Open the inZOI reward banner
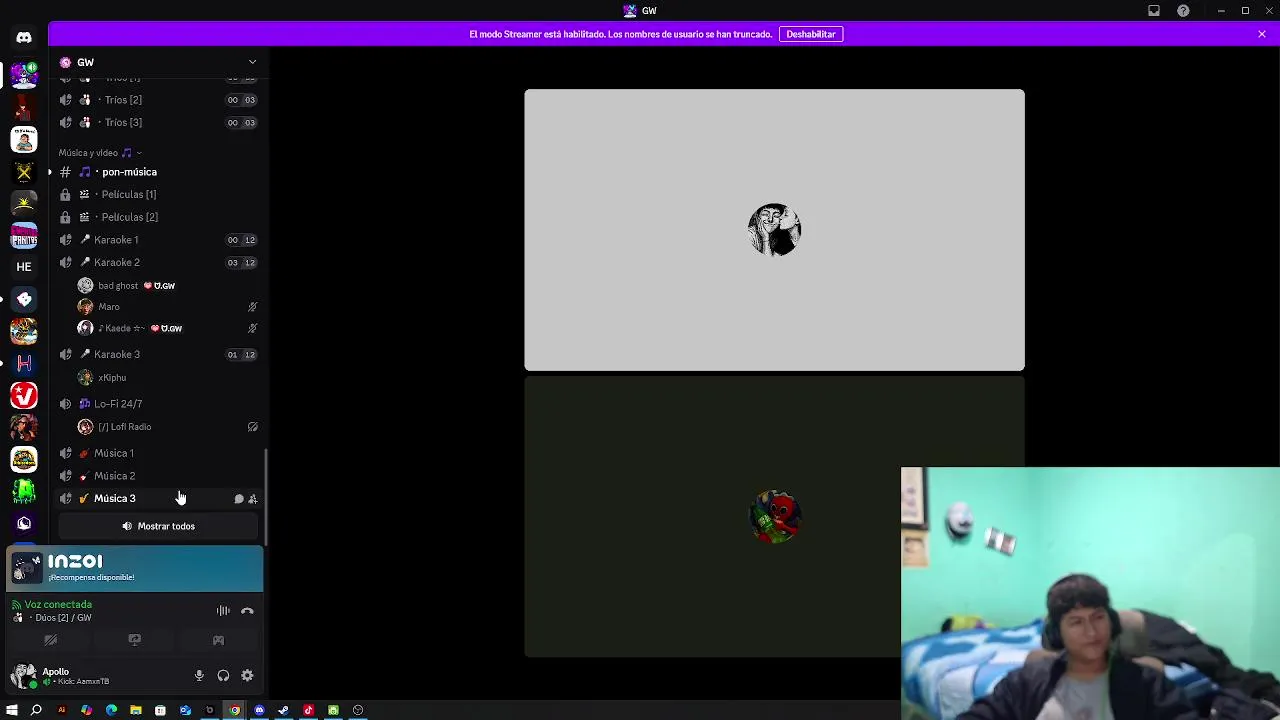Viewport: 1280px width, 720px height. [x=135, y=569]
